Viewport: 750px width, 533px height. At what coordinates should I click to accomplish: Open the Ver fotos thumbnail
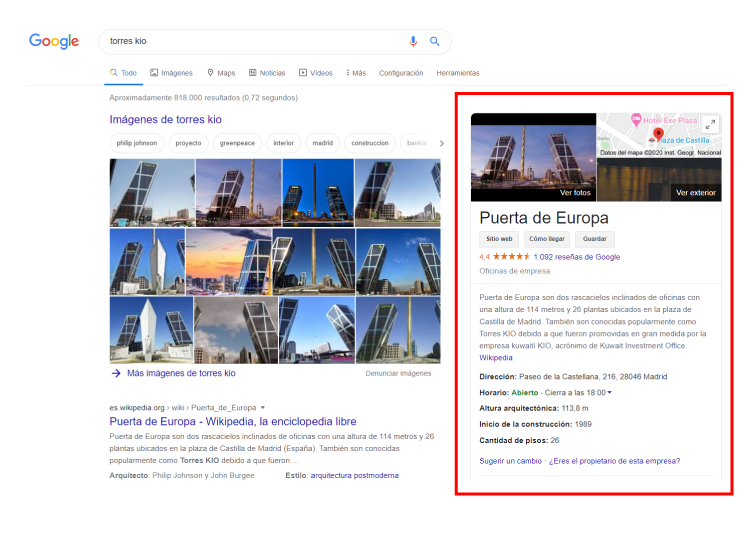pos(533,157)
